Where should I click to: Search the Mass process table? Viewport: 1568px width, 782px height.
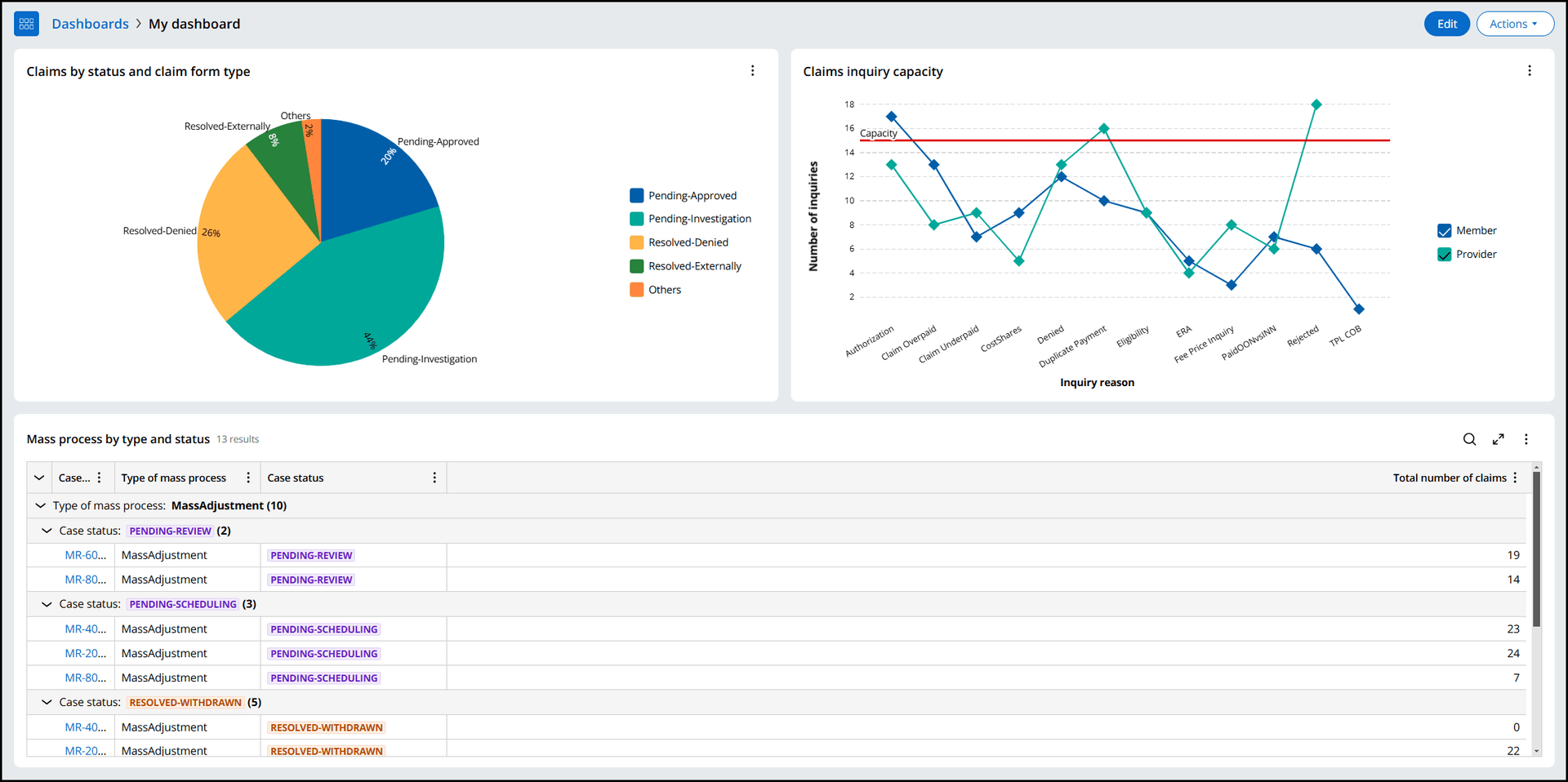tap(1469, 439)
